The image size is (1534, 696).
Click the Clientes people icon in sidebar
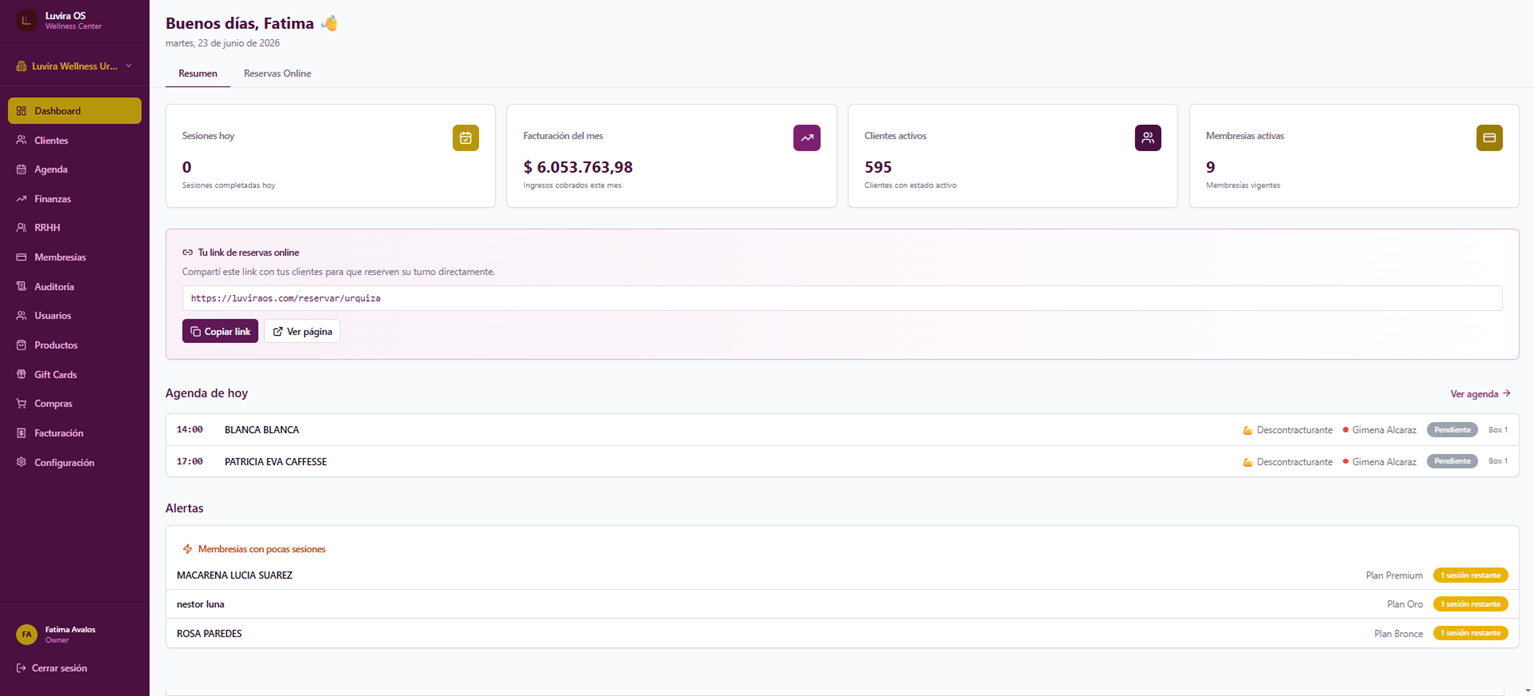[x=21, y=140]
